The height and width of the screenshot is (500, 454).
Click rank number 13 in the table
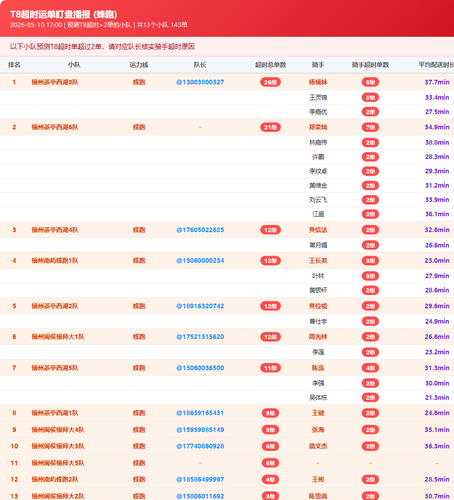click(x=14, y=496)
